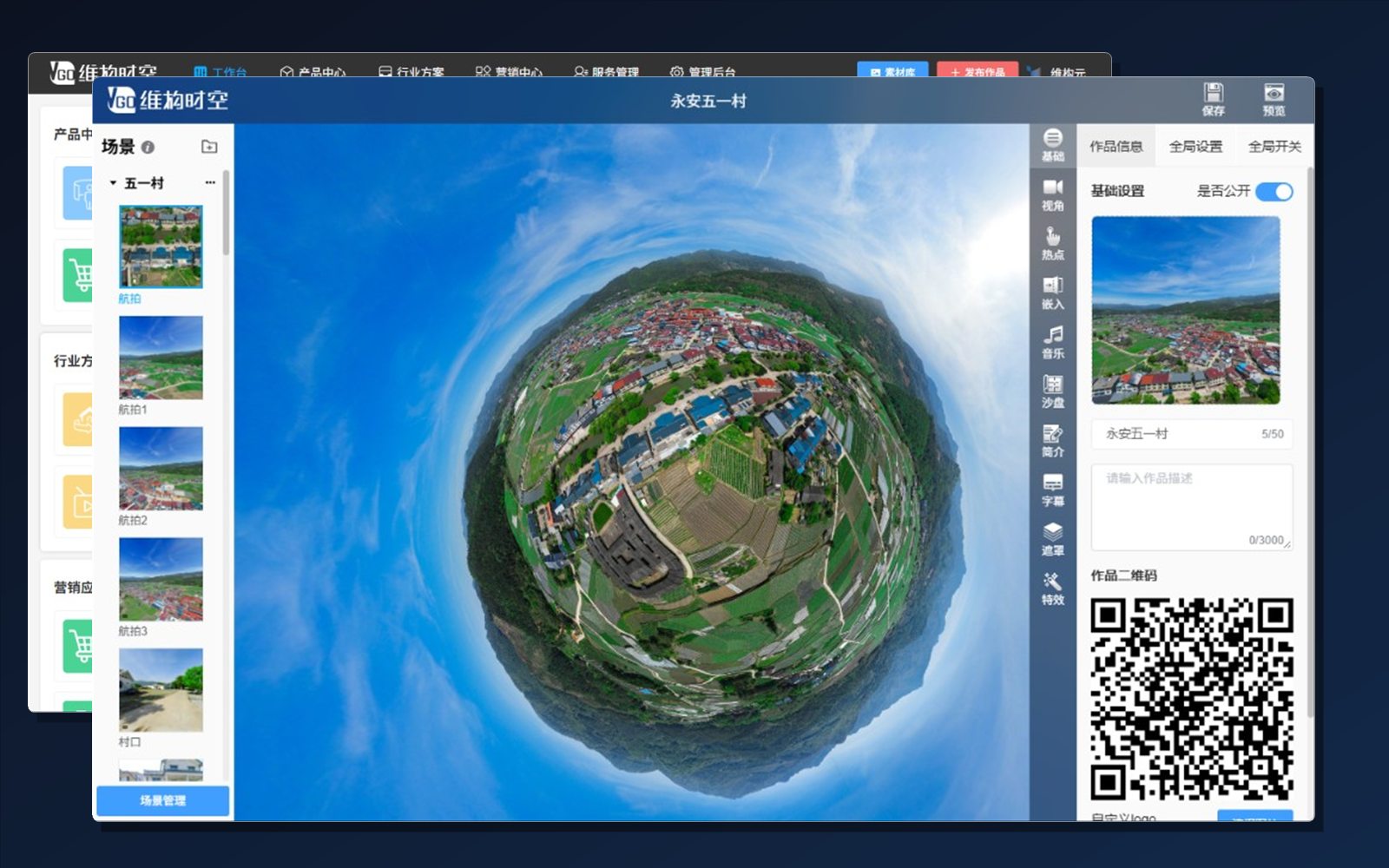1389x868 pixels.
Task: Select the 音乐 music tool
Action: [x=1052, y=343]
